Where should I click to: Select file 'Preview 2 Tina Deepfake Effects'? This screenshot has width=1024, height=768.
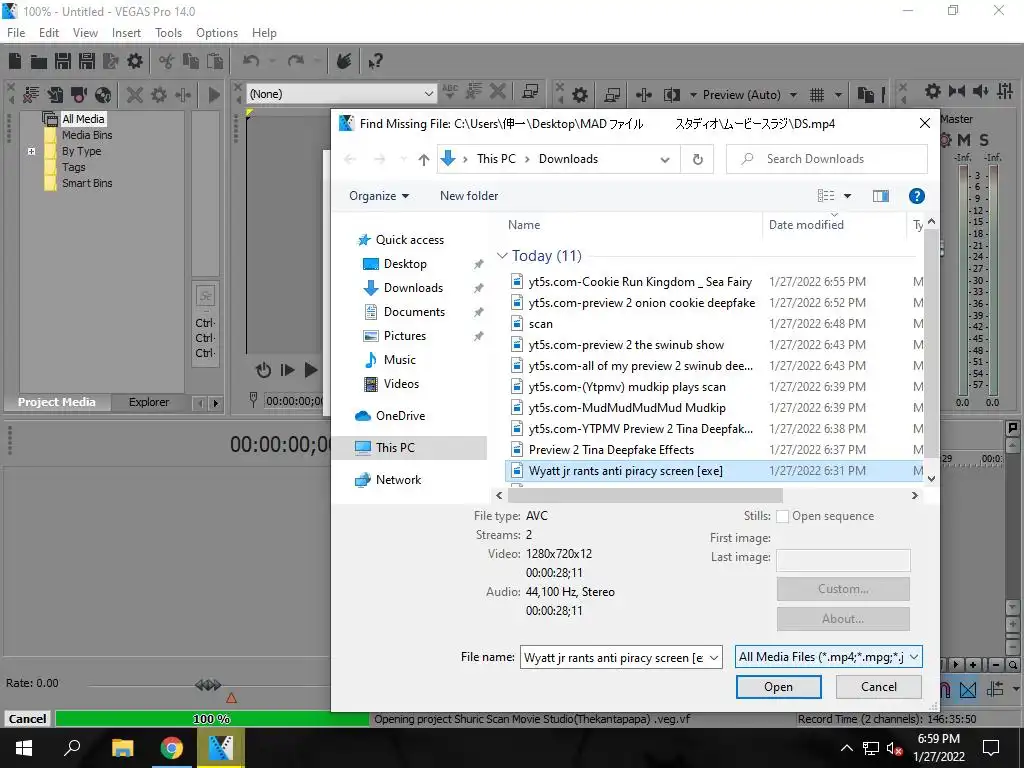(x=611, y=450)
